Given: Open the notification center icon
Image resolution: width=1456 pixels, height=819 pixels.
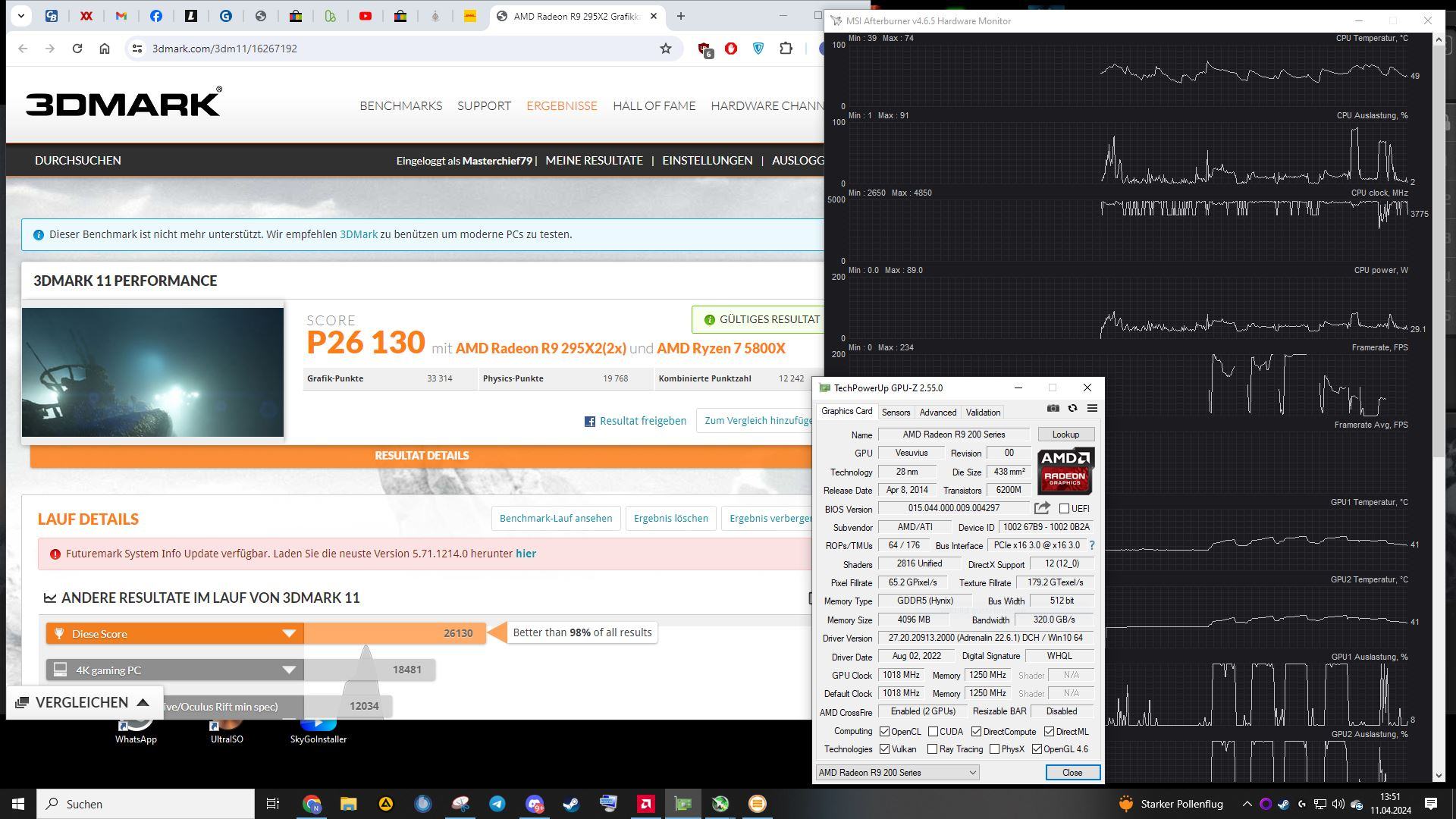Looking at the screenshot, I should [1431, 804].
